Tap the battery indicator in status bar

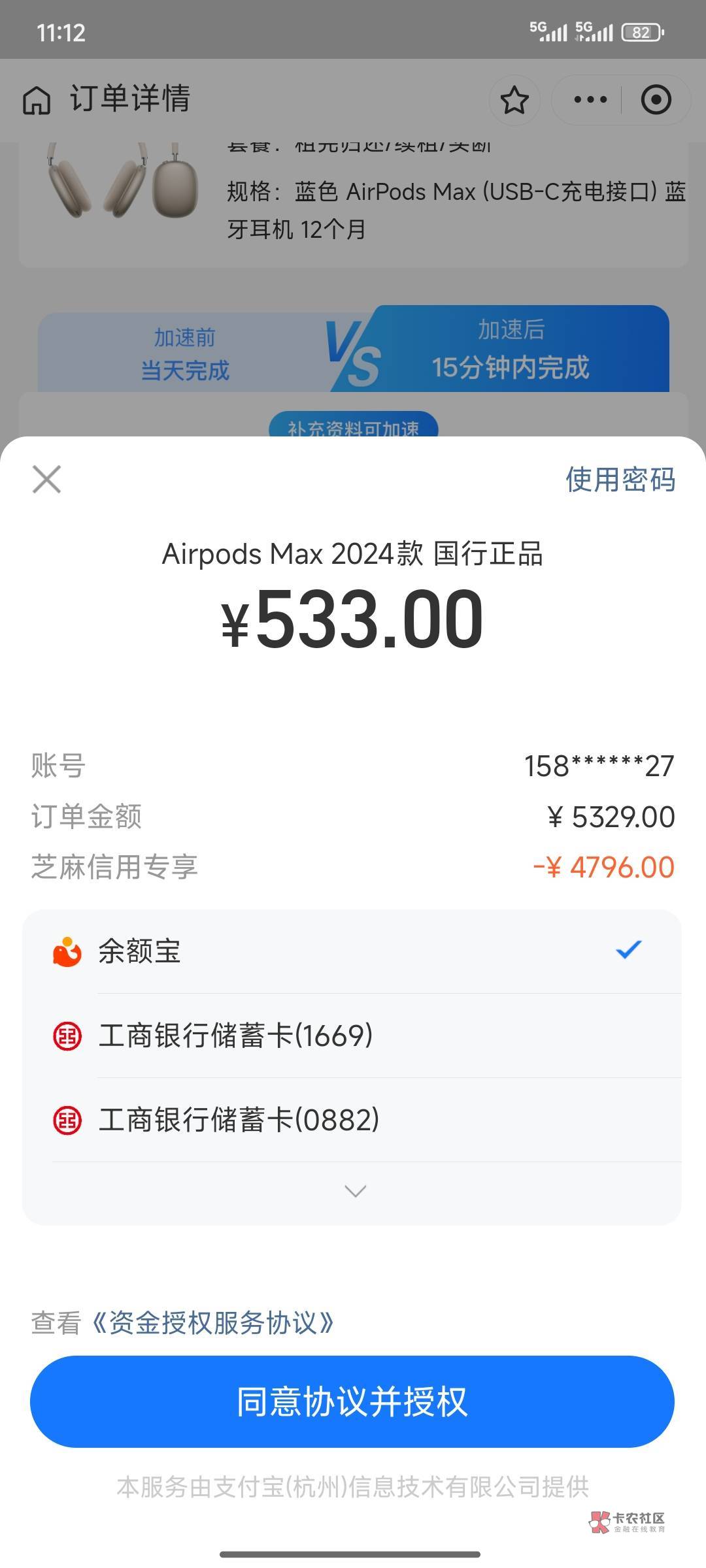(x=642, y=32)
